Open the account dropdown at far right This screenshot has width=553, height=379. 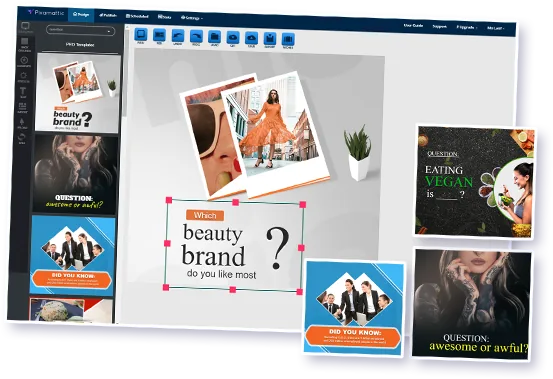[x=496, y=28]
